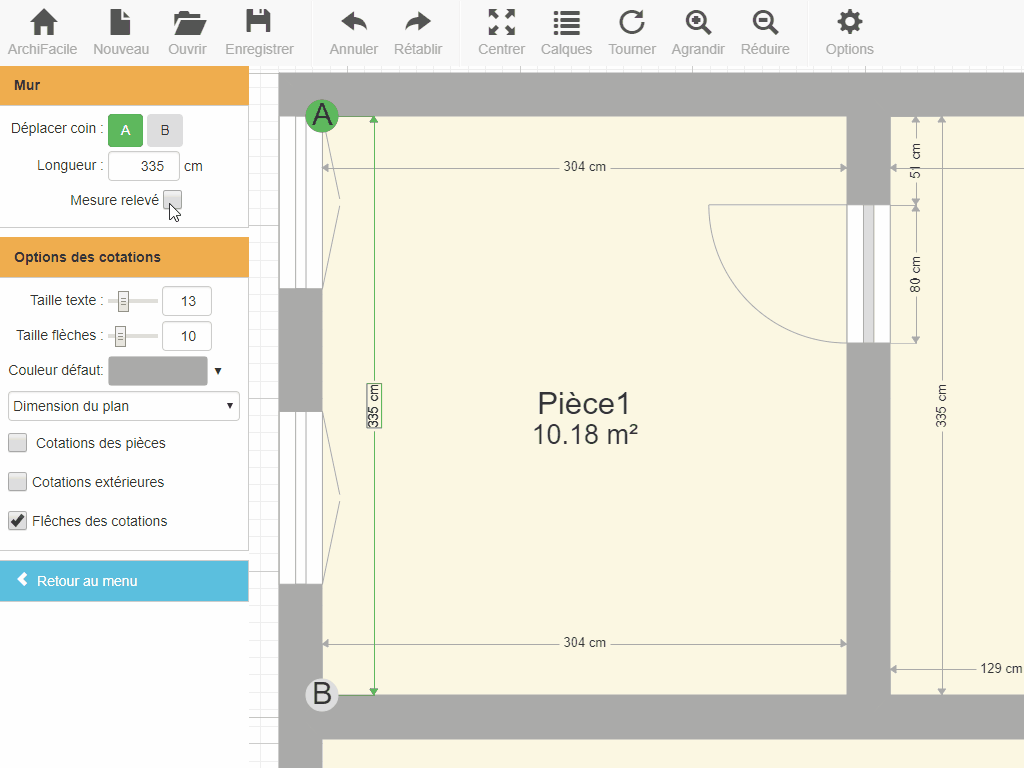Uncheck Flèches des cotations
Screen dimensions: 1024x768
click(18, 521)
